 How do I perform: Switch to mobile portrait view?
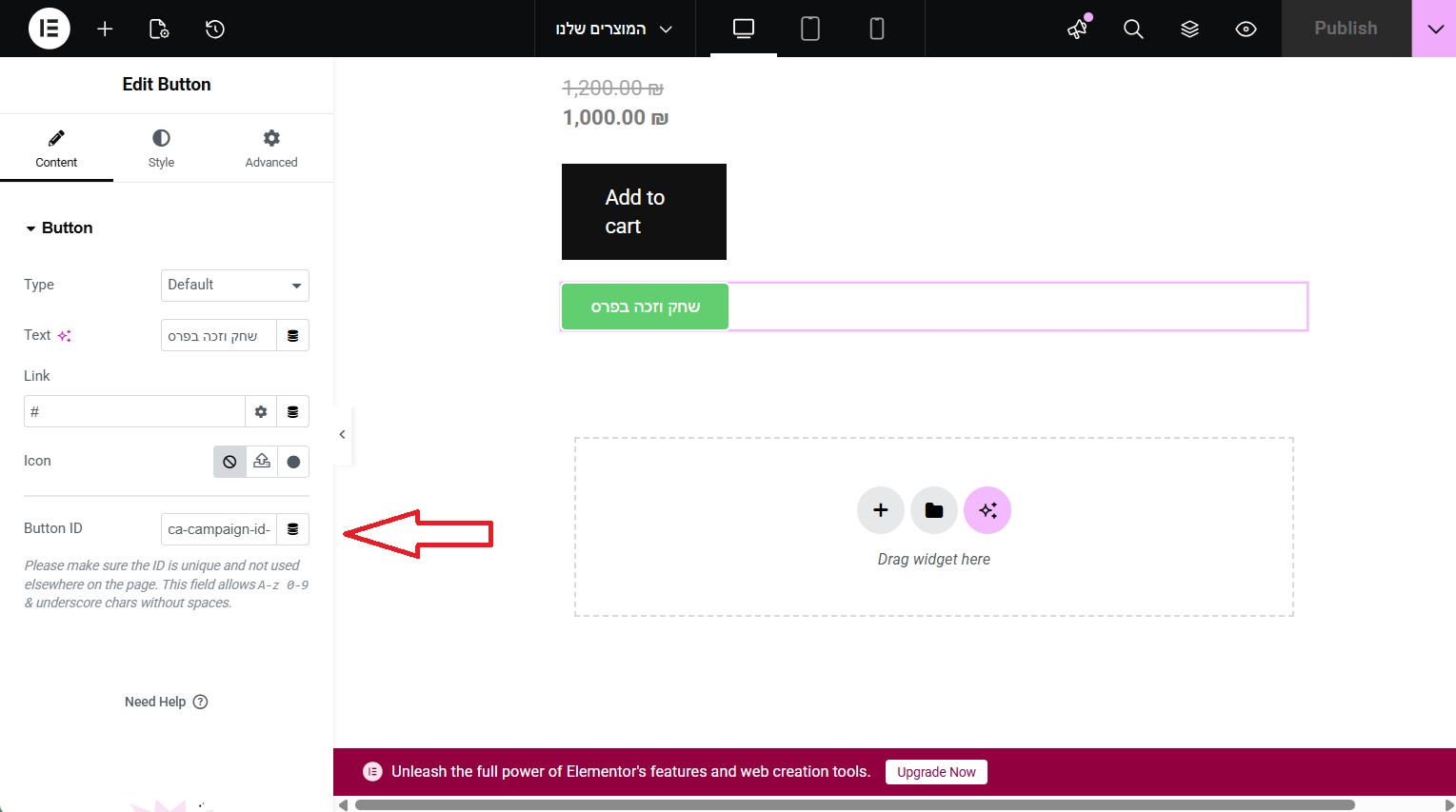click(877, 29)
